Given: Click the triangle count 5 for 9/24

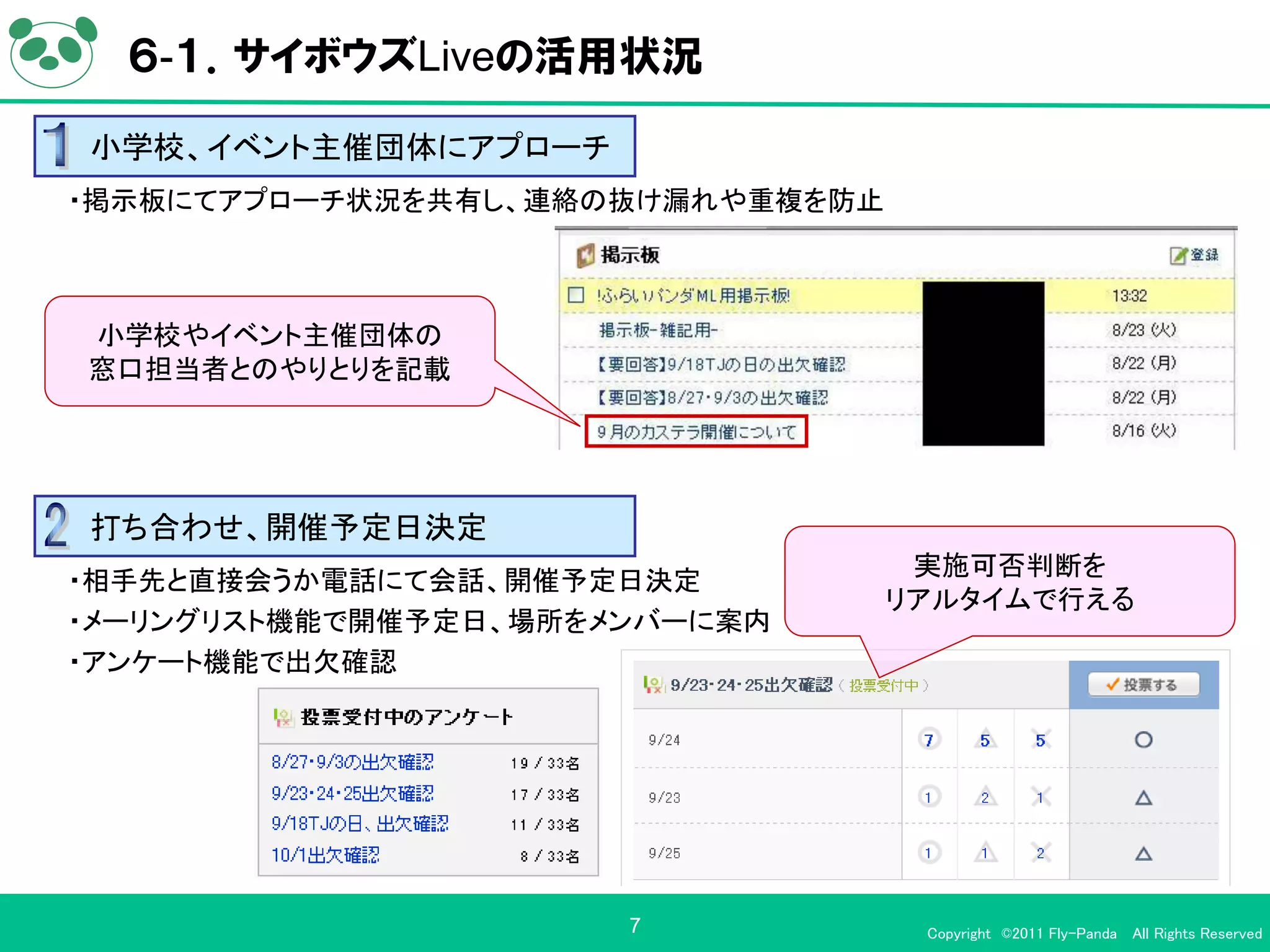Looking at the screenshot, I should click(985, 739).
